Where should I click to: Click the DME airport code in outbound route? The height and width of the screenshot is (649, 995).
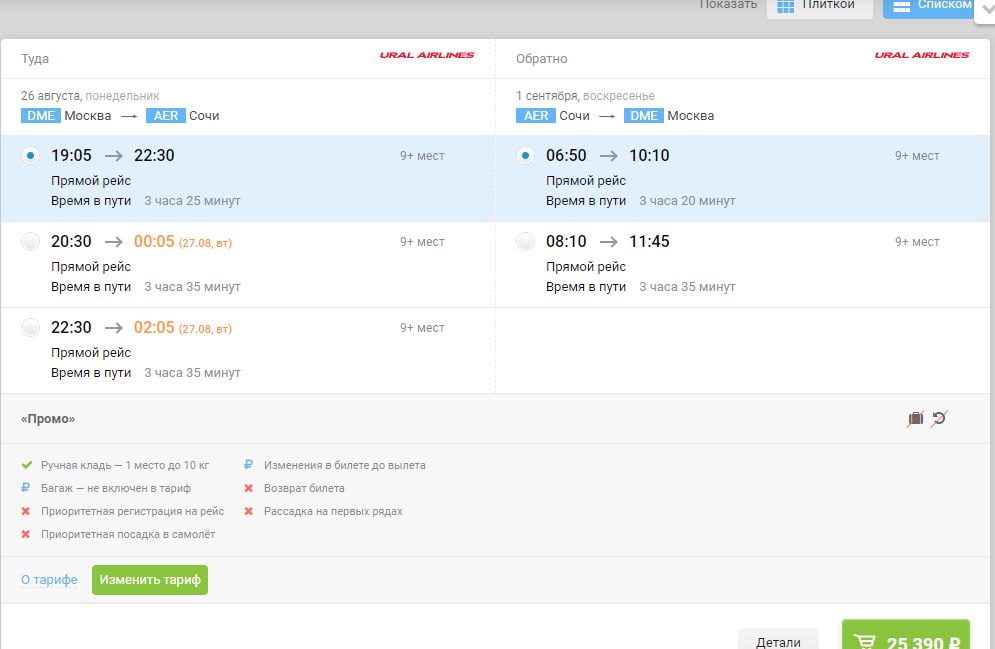40,116
